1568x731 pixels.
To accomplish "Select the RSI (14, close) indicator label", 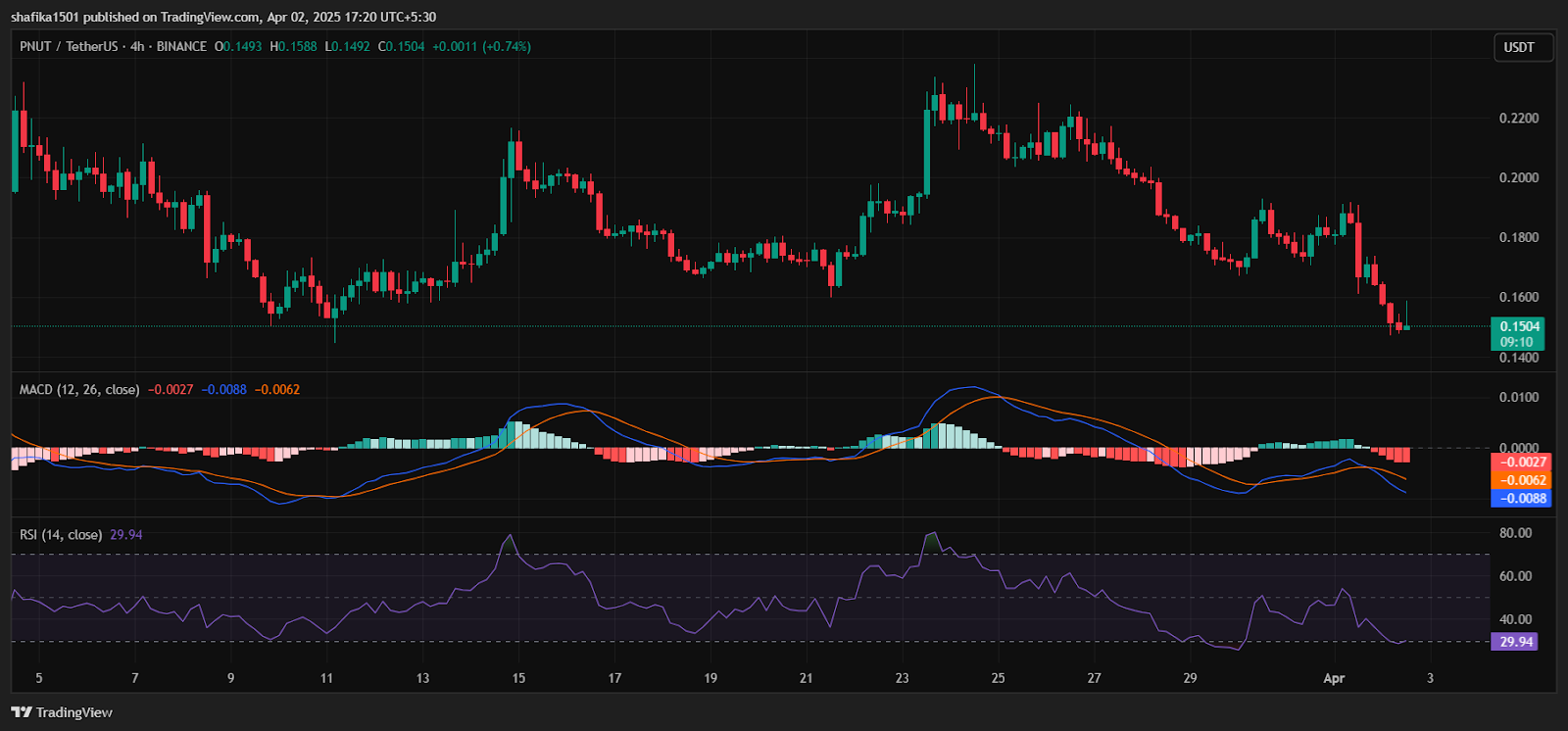I will 61,535.
